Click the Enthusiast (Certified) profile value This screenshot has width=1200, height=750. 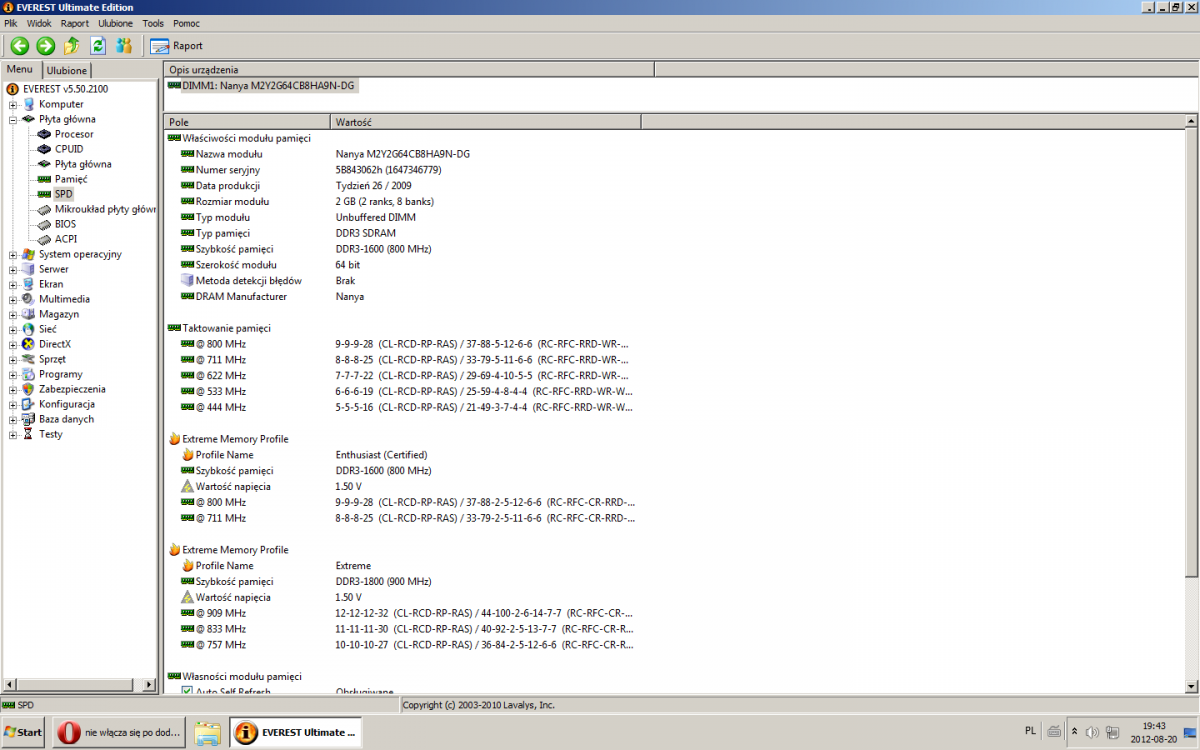(x=381, y=455)
